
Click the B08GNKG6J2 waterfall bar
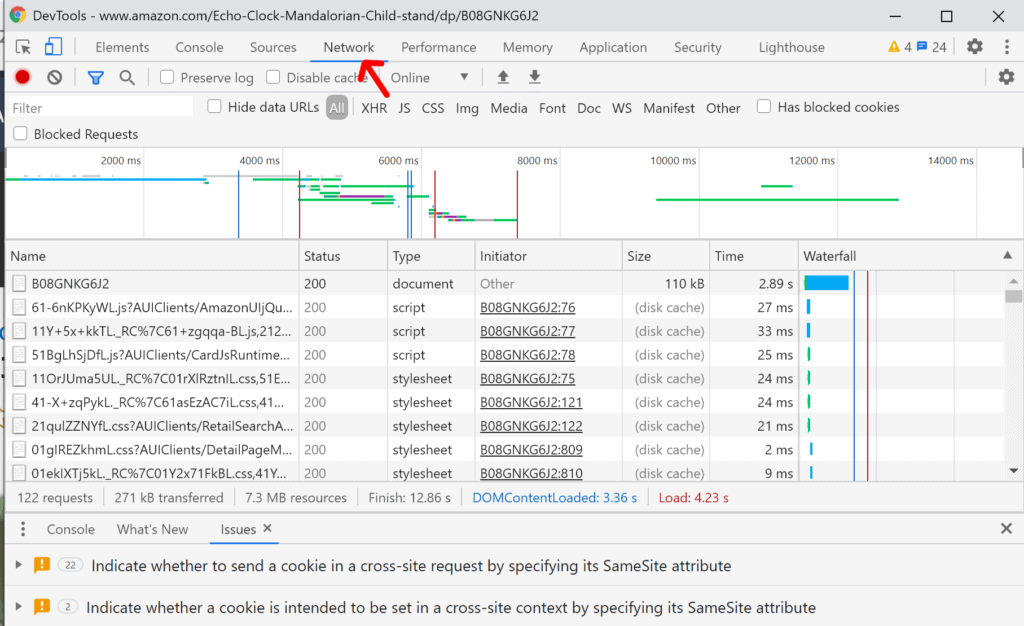(827, 283)
